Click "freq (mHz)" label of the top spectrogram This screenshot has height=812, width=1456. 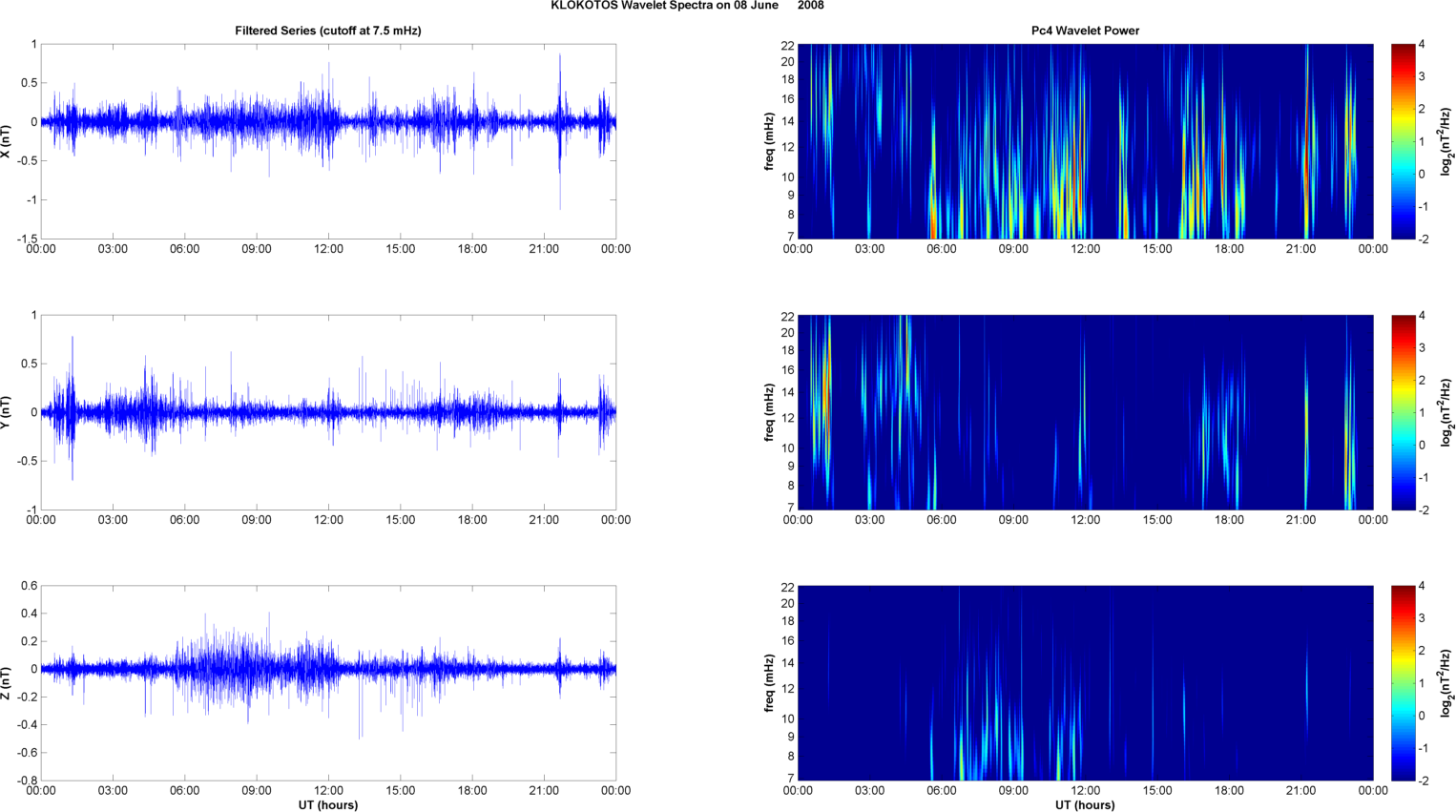pos(768,141)
